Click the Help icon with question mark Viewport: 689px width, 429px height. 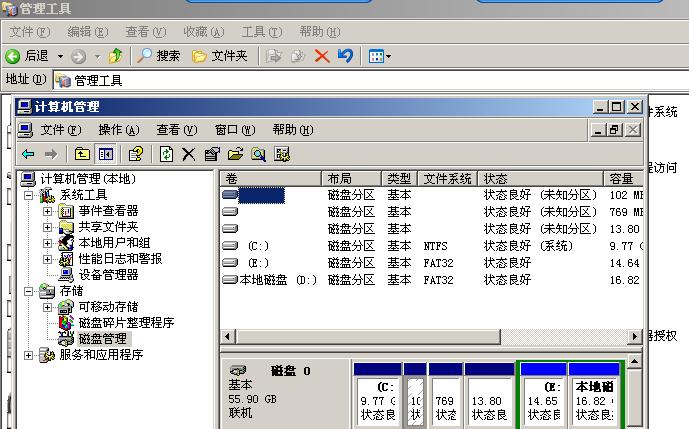point(135,154)
